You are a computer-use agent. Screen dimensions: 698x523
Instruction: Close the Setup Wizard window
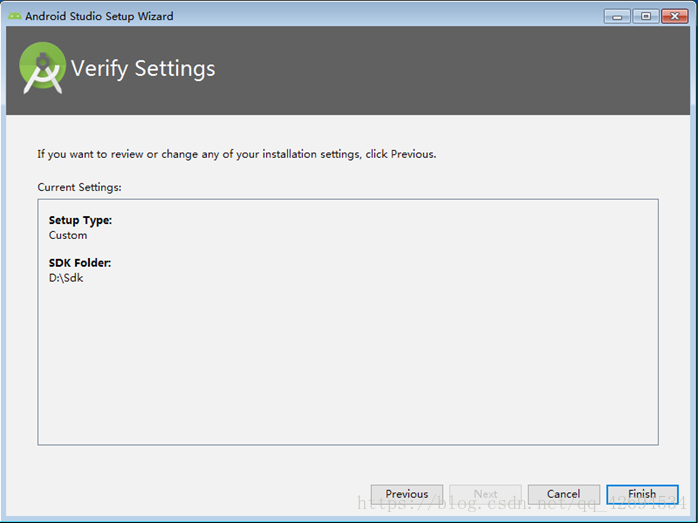[675, 16]
